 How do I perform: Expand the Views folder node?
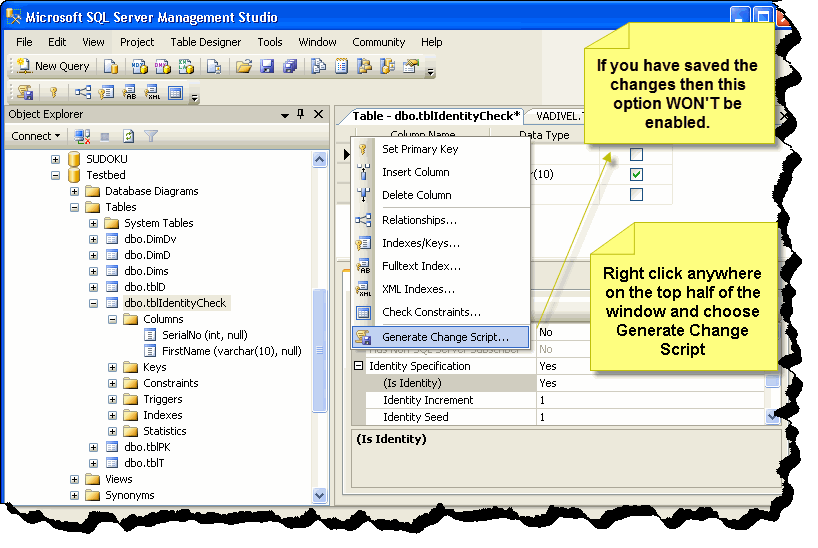[75, 480]
